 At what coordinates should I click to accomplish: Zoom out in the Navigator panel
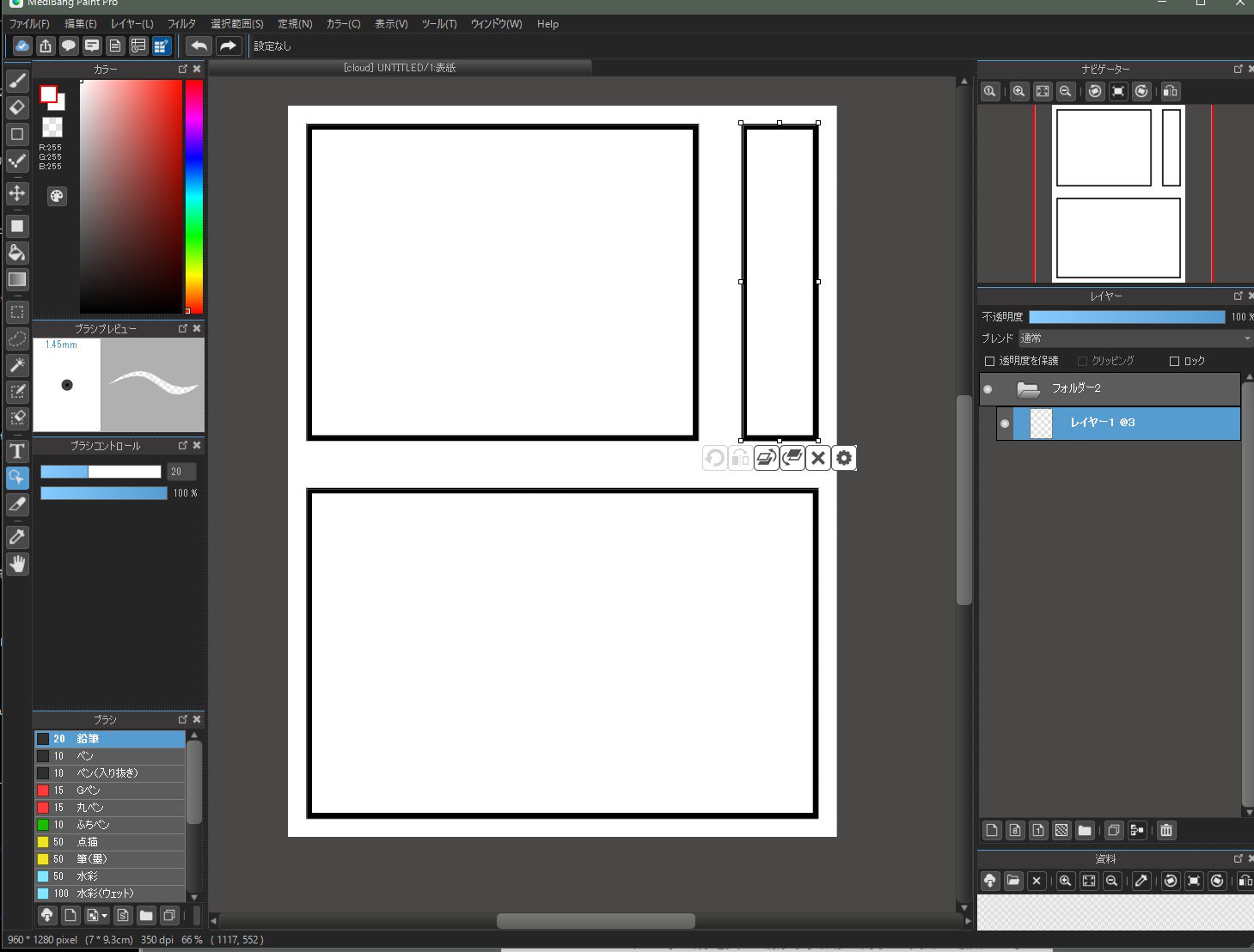[x=1066, y=91]
